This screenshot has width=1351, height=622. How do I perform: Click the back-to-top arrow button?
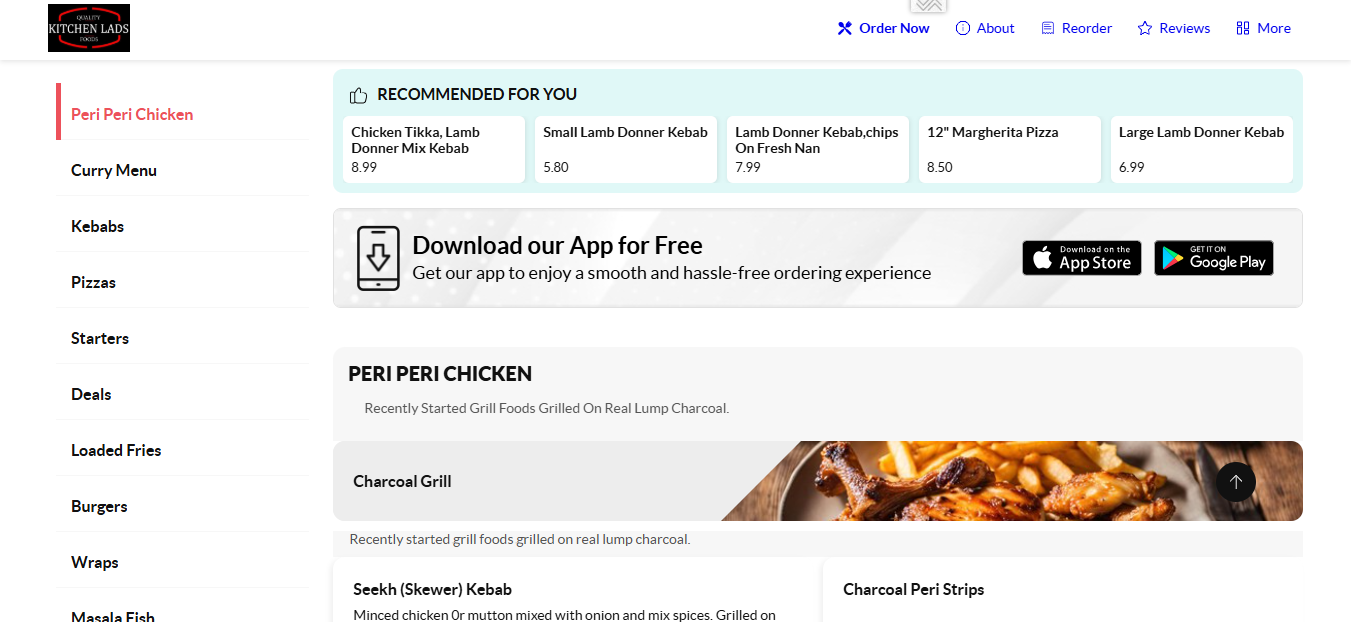[x=1236, y=482]
